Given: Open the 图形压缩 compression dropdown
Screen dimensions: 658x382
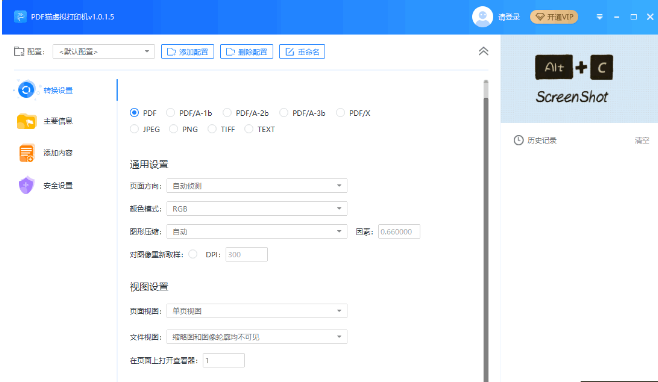Looking at the screenshot, I should click(x=257, y=231).
